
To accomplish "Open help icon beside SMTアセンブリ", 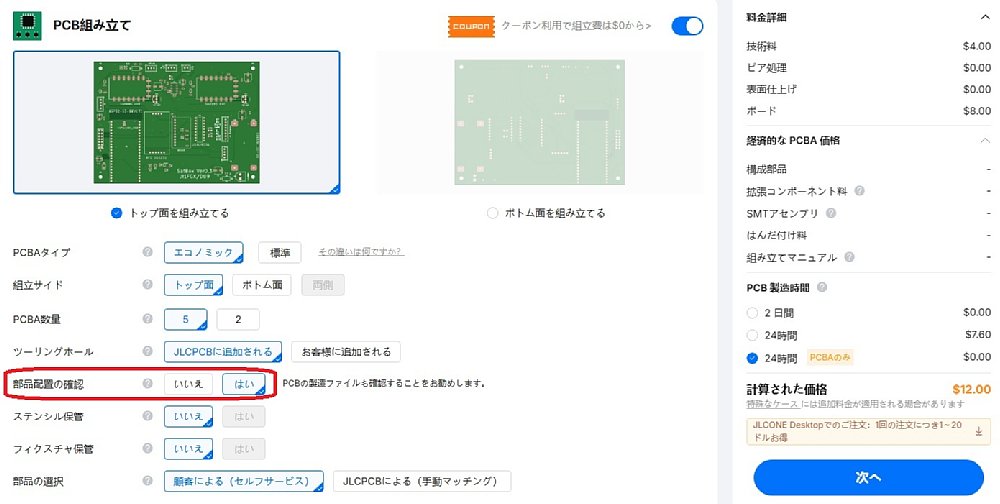I will point(831,213).
